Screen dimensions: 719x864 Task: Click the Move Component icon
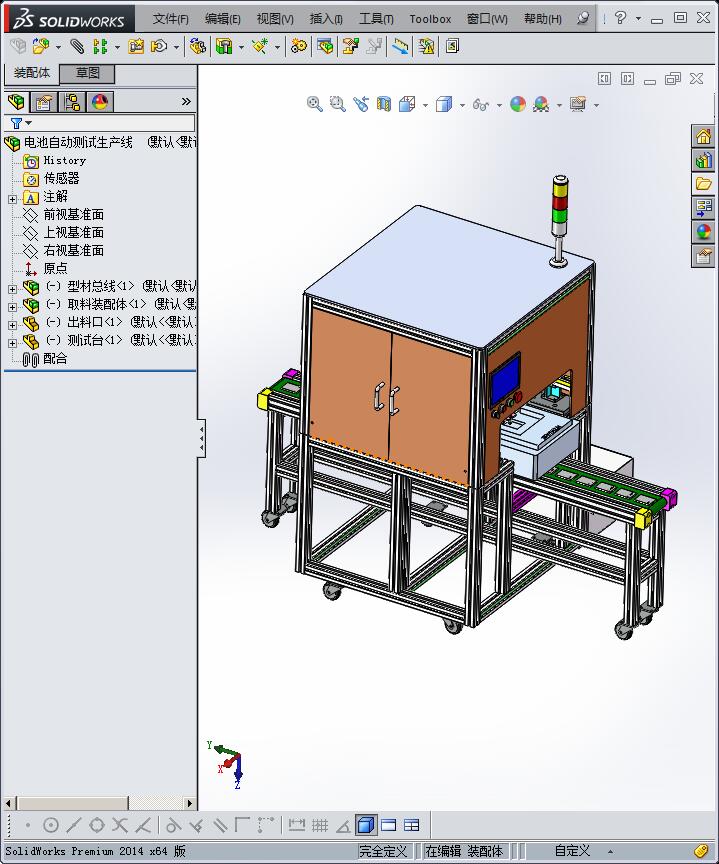159,46
